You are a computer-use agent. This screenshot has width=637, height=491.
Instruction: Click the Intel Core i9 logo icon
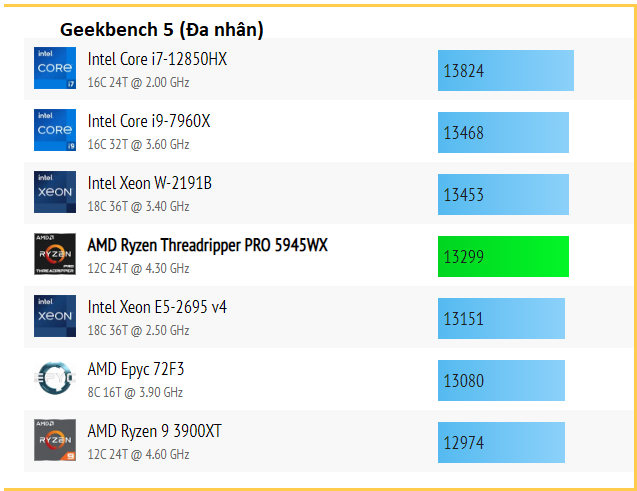[x=55, y=130]
